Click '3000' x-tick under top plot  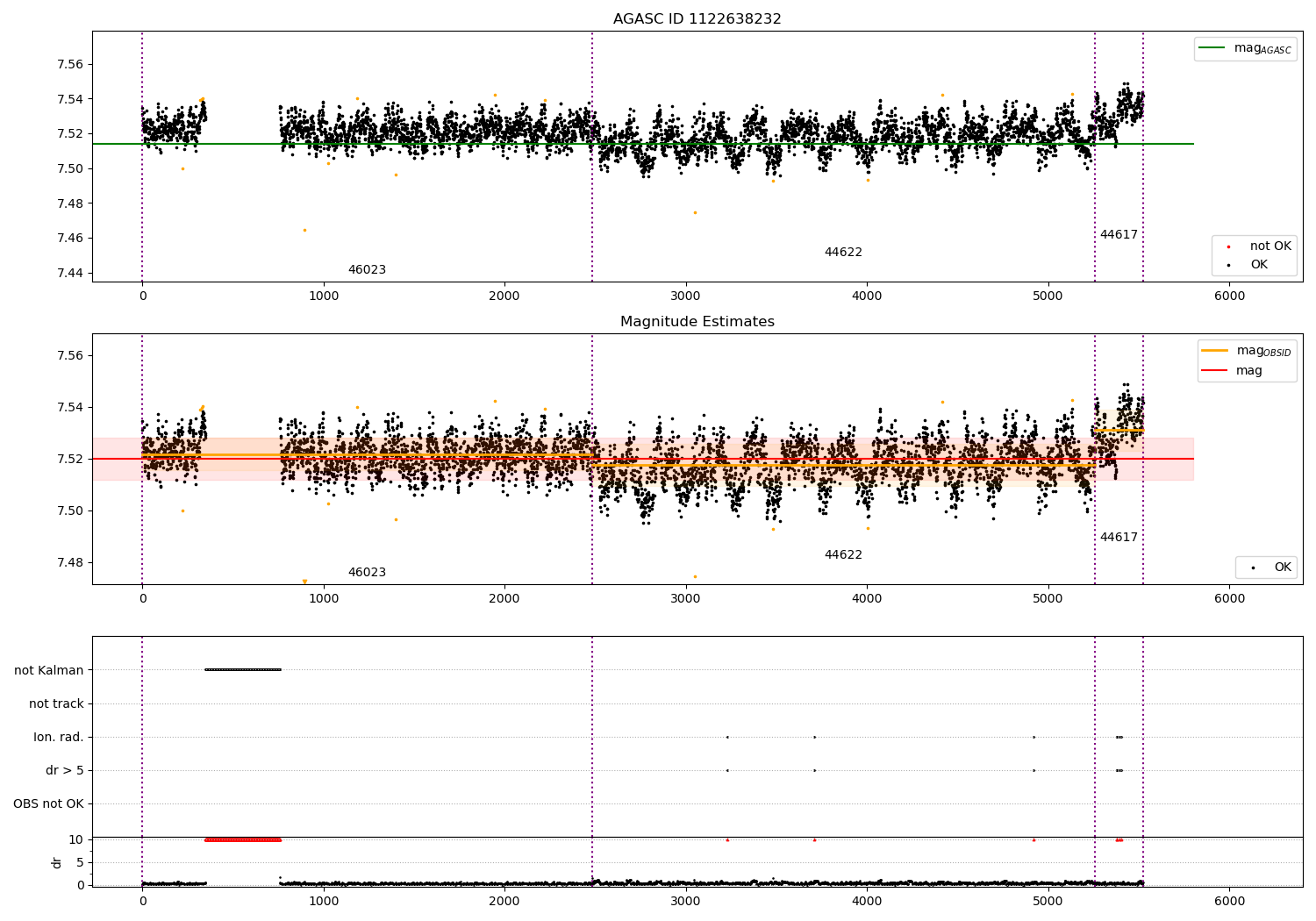[685, 296]
